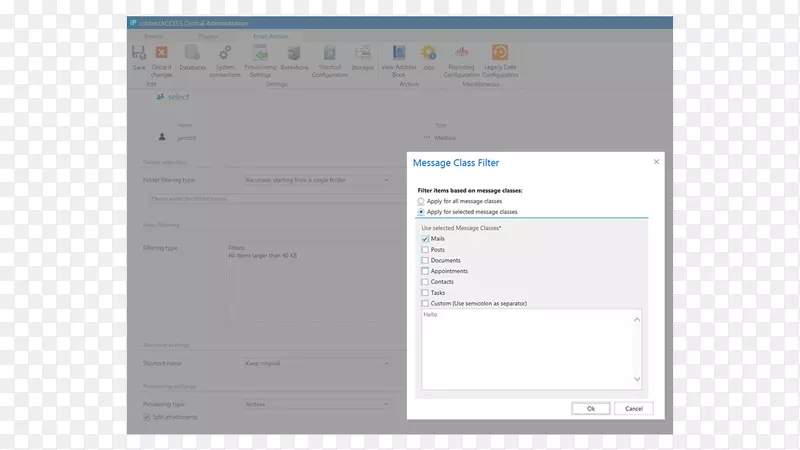Click the folder name input field
Screen dimensions: 800x450
(278, 198)
